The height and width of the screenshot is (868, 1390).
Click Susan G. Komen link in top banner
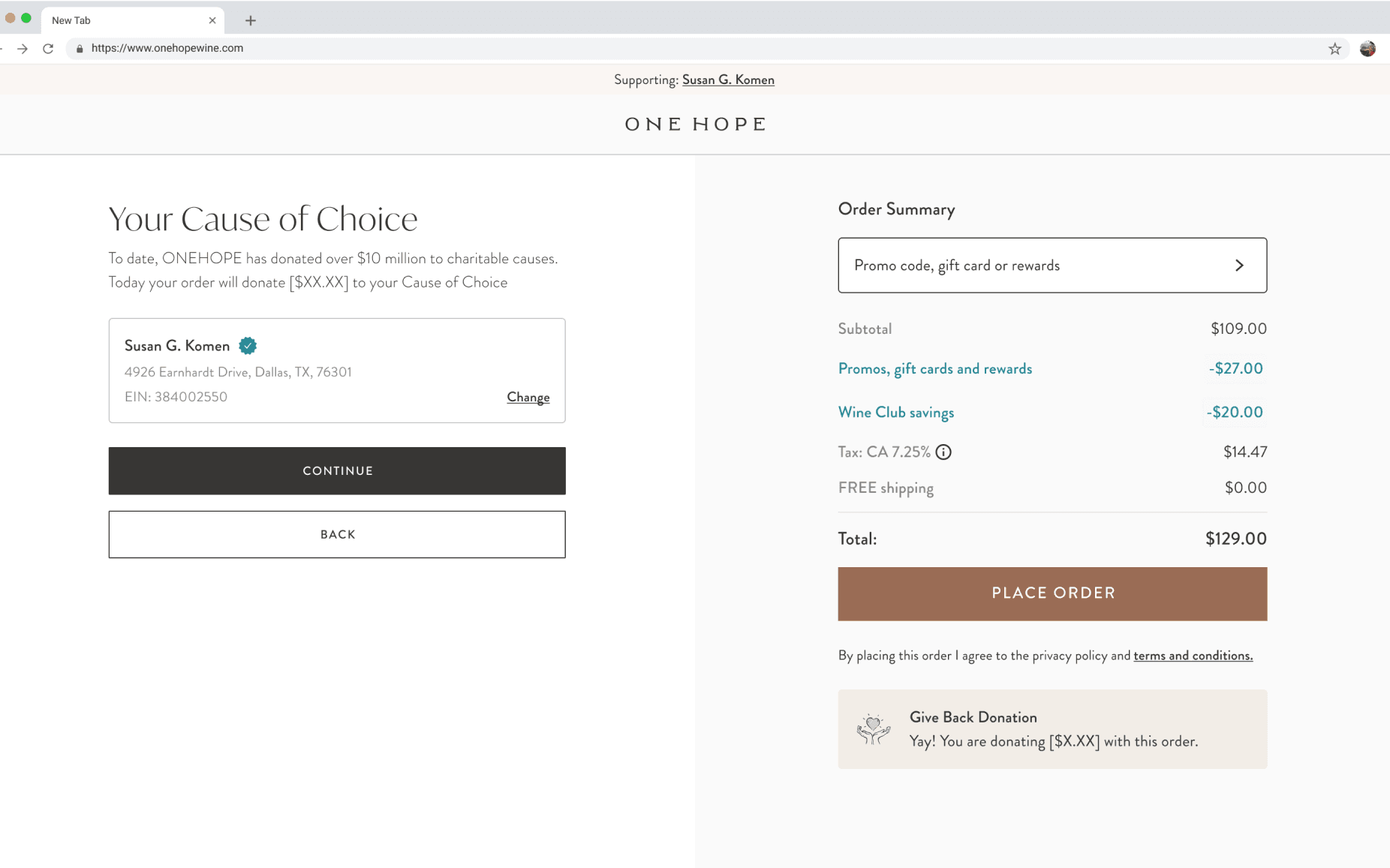pyautogui.click(x=727, y=80)
